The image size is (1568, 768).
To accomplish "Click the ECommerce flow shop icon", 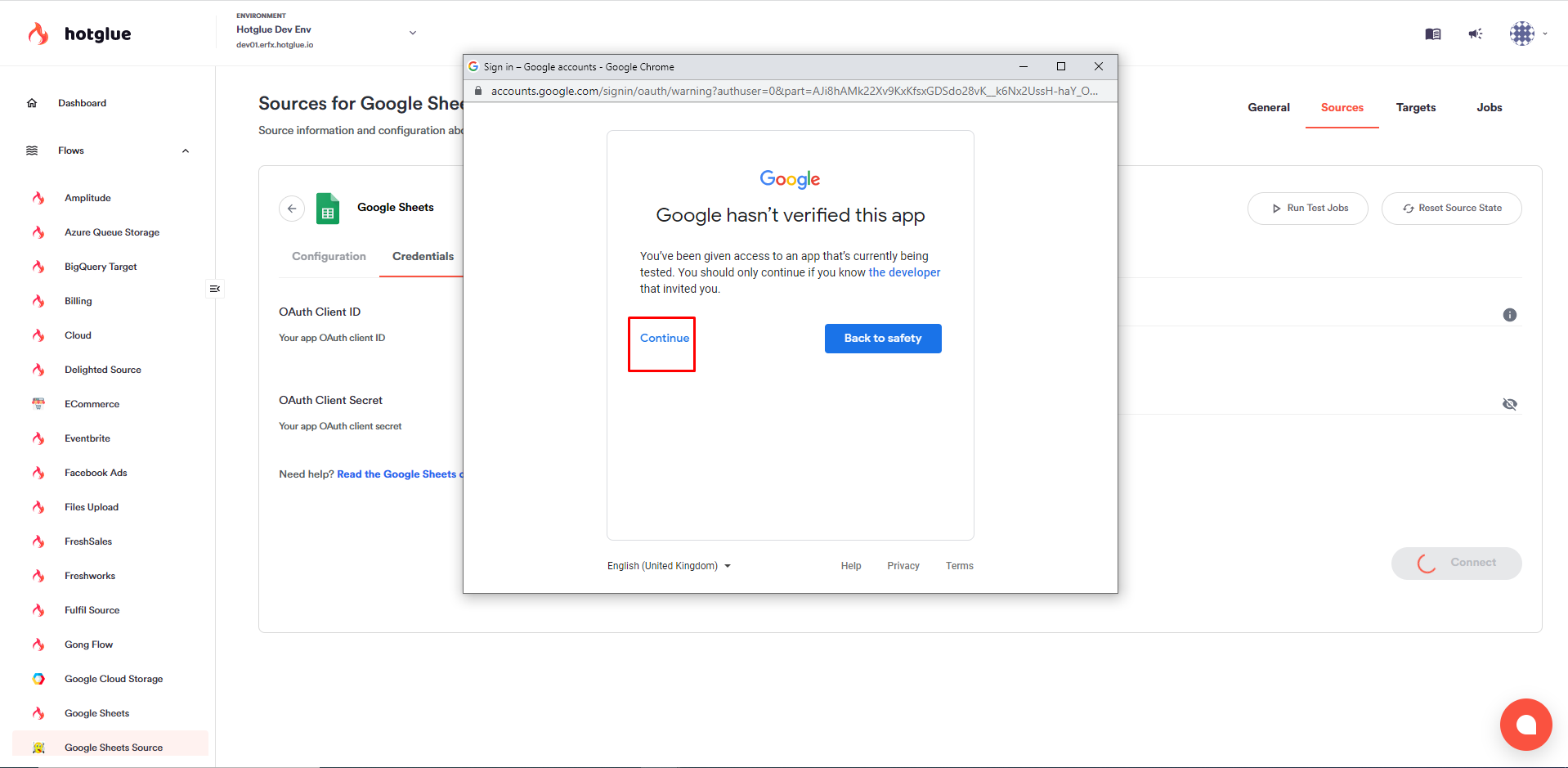I will 38,404.
